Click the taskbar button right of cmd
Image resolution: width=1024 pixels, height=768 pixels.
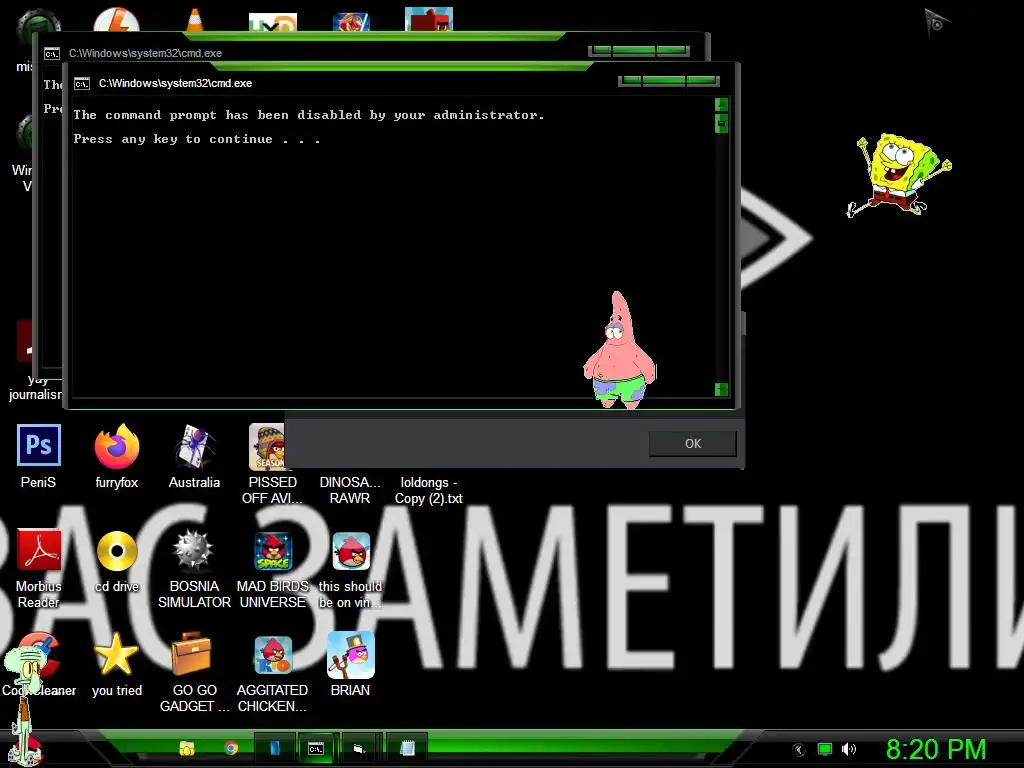[360, 748]
